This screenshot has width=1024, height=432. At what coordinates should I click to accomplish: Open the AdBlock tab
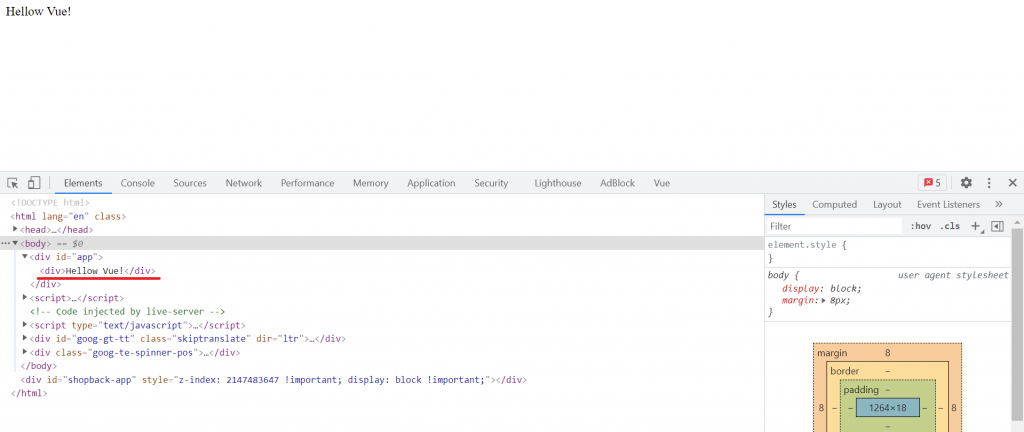(618, 183)
